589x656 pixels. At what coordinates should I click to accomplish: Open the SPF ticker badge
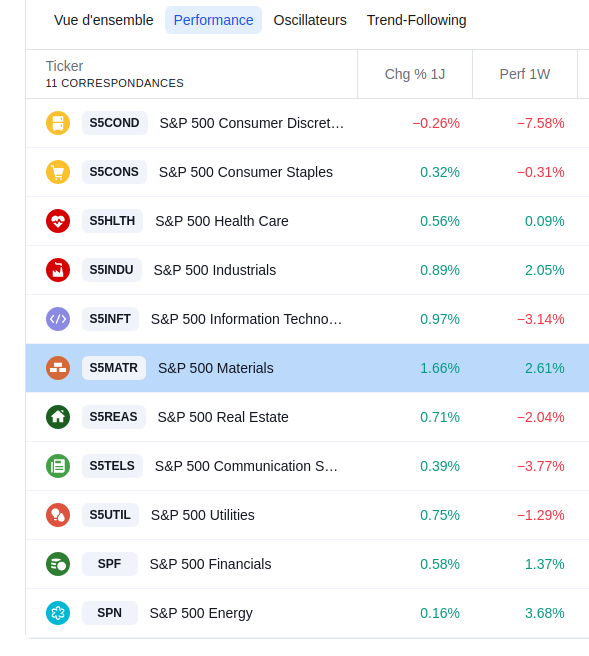[x=110, y=564]
